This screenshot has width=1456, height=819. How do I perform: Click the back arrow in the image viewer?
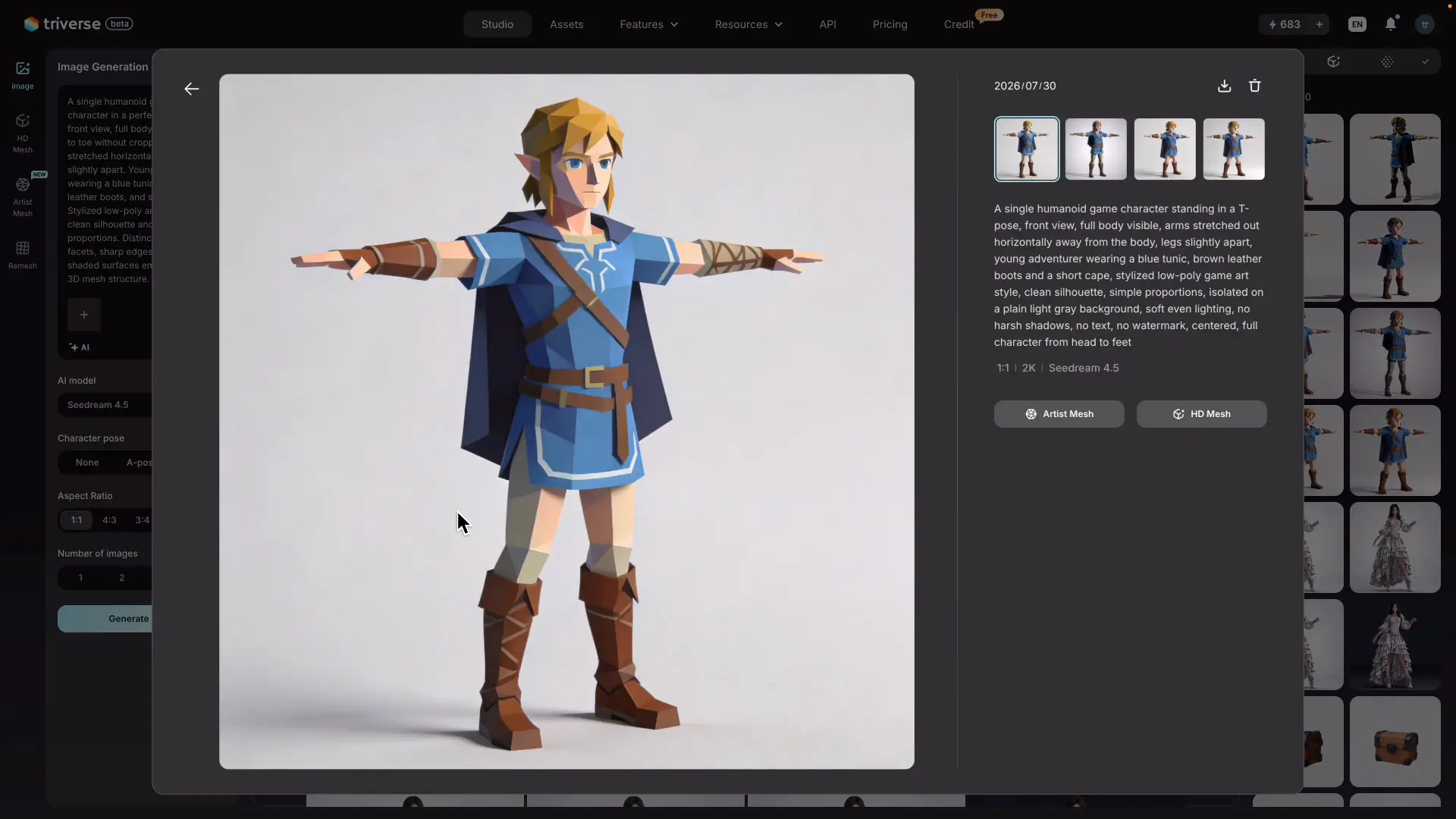click(192, 89)
